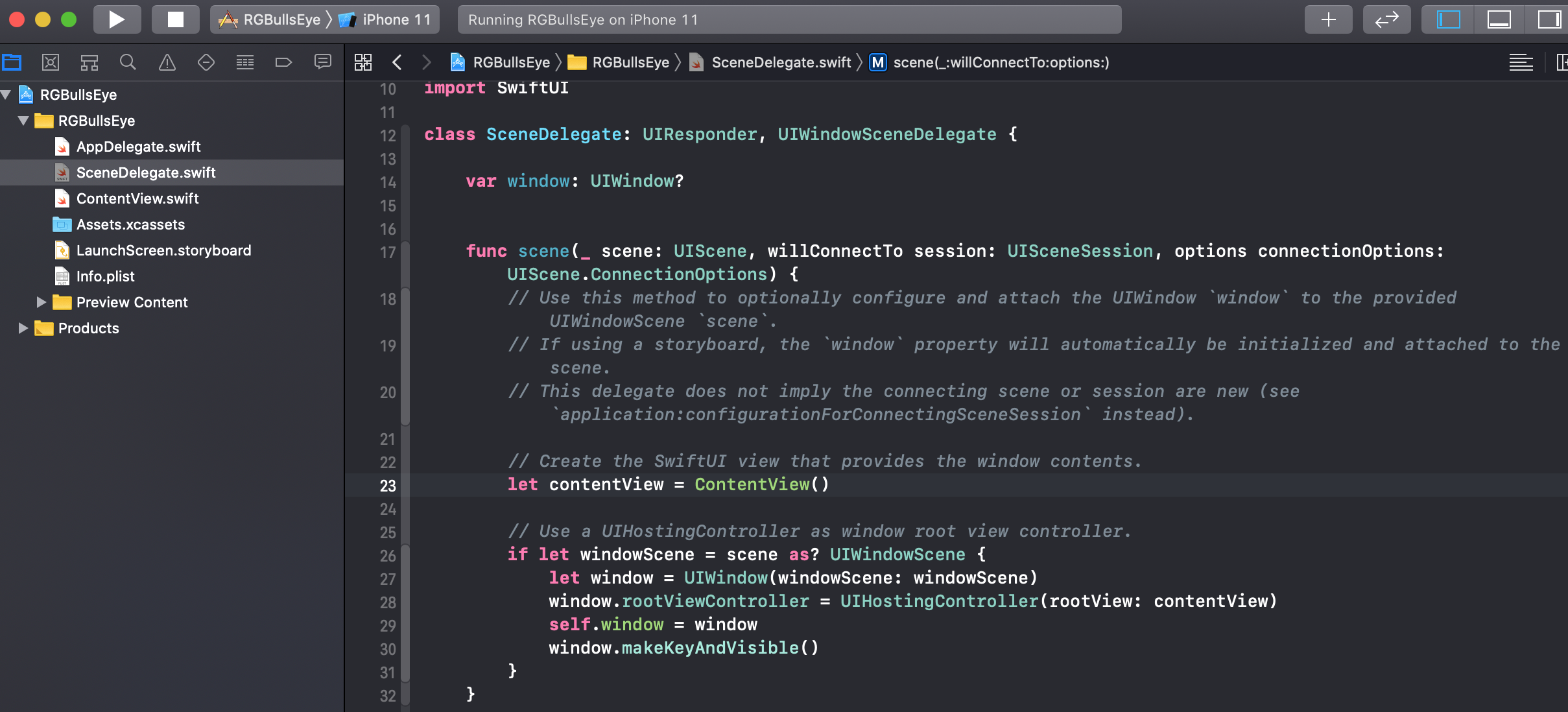Click SceneDelegate.swift in jump bar

pyautogui.click(x=780, y=62)
